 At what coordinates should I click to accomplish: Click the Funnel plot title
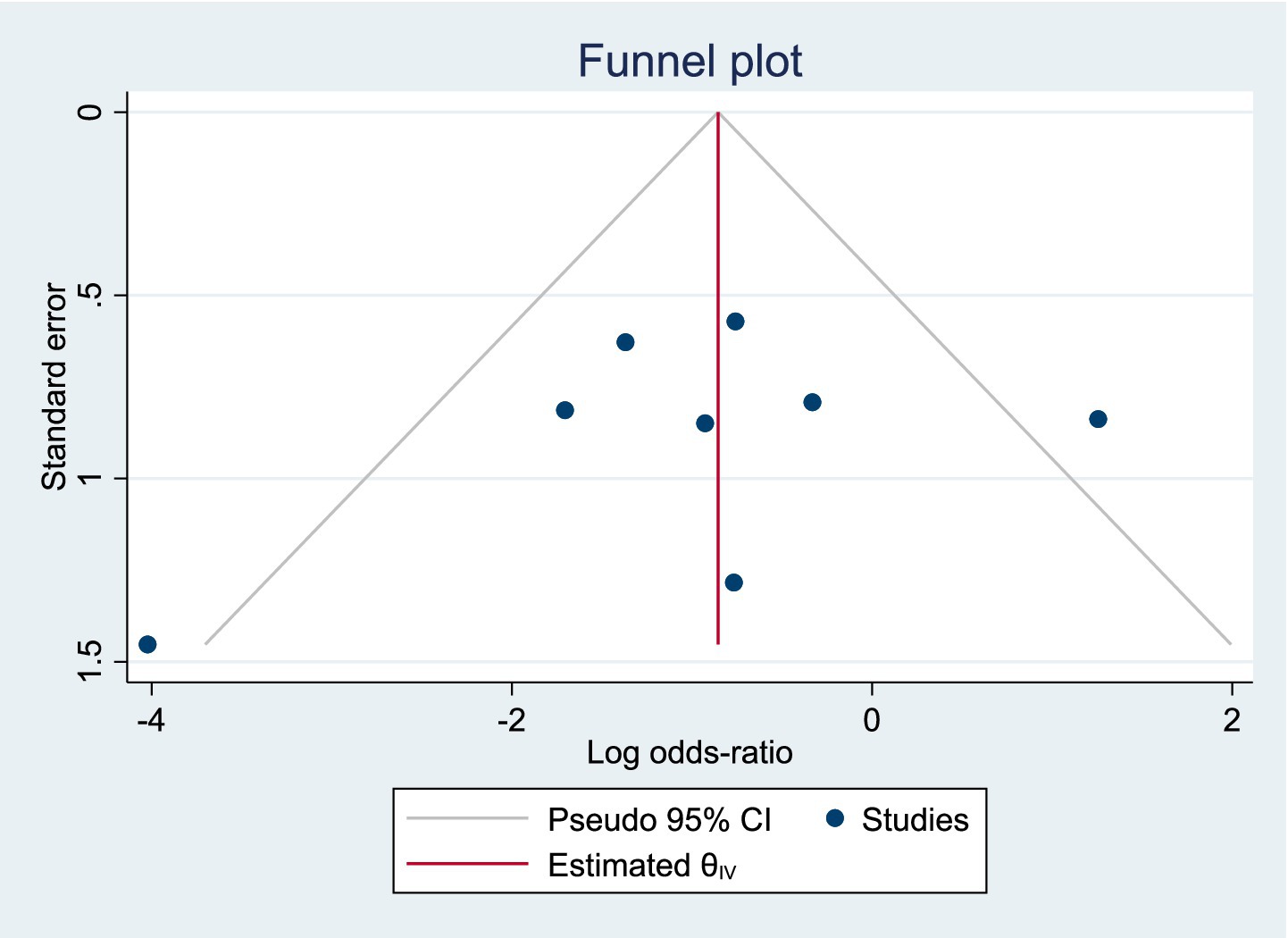pos(690,62)
